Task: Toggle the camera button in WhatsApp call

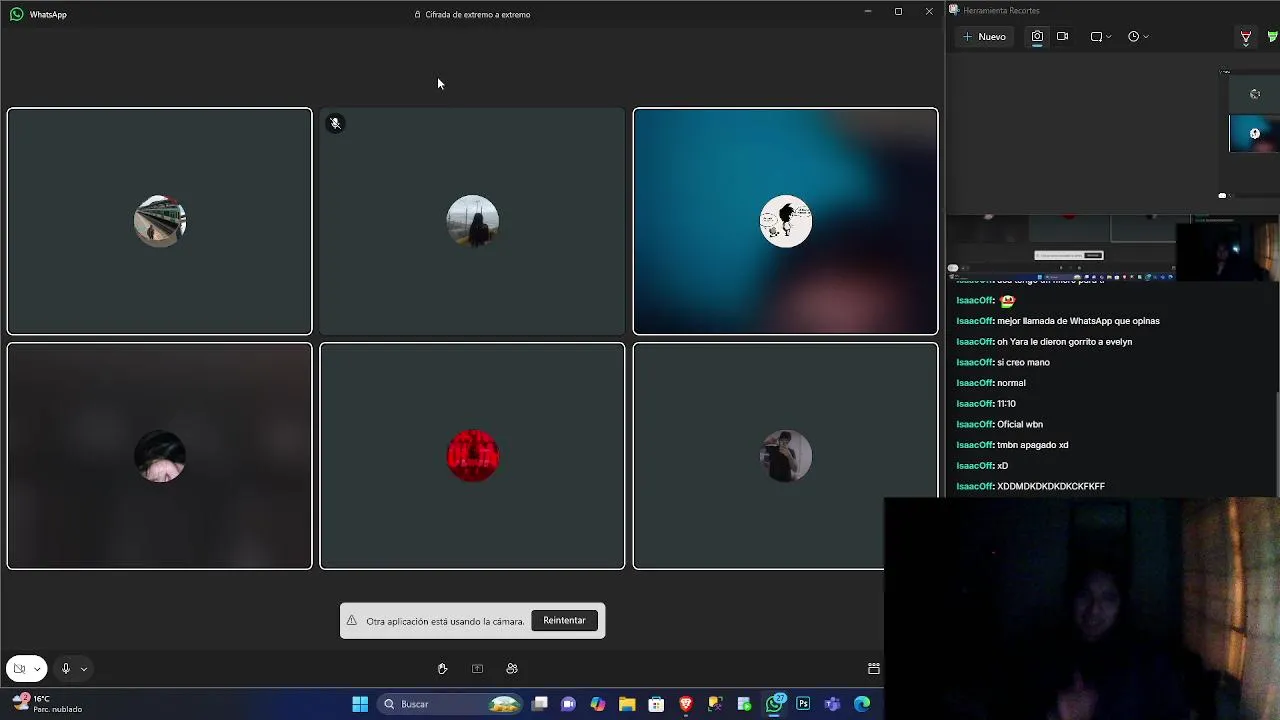Action: (x=19, y=669)
